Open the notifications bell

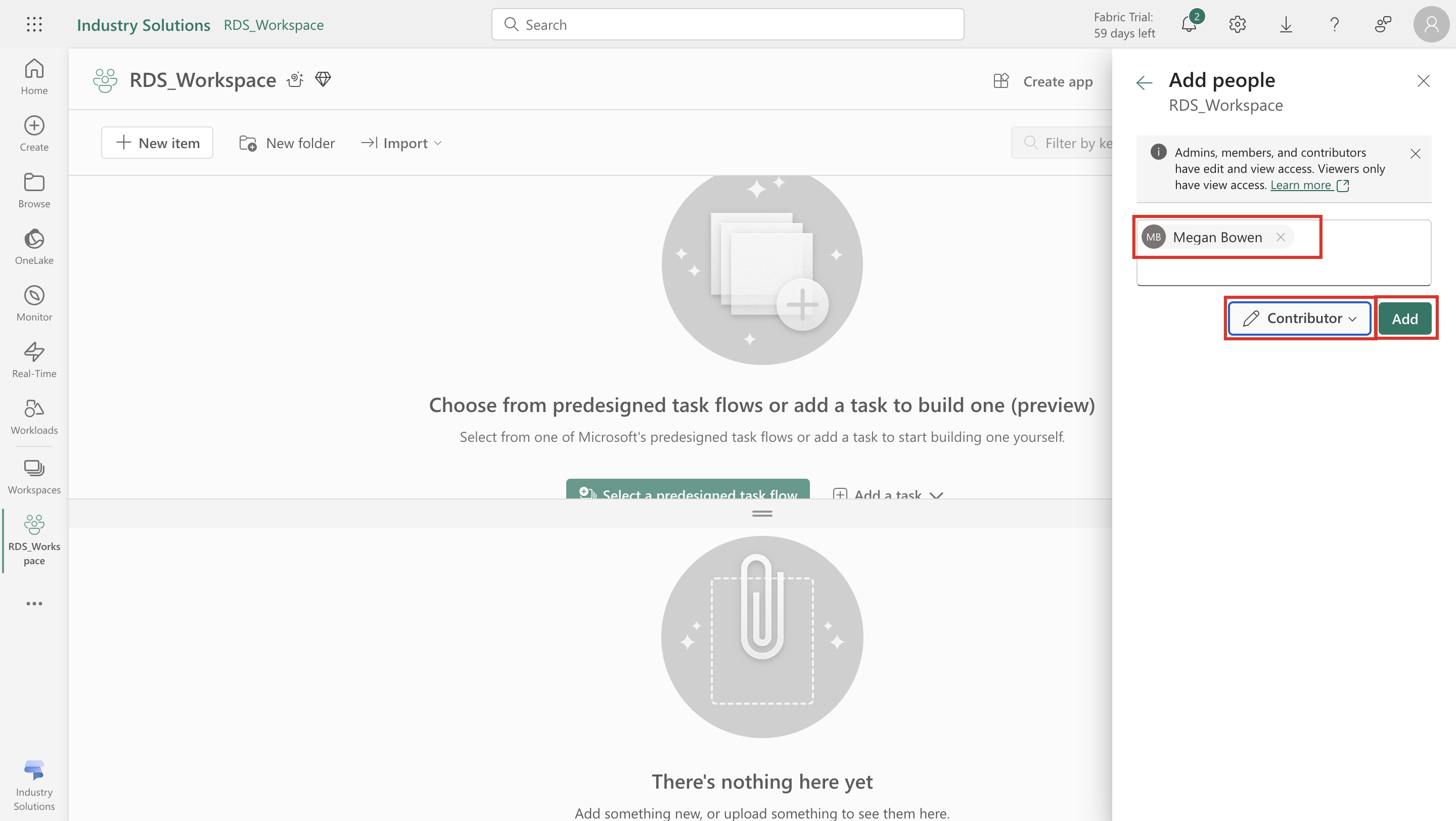[x=1190, y=24]
